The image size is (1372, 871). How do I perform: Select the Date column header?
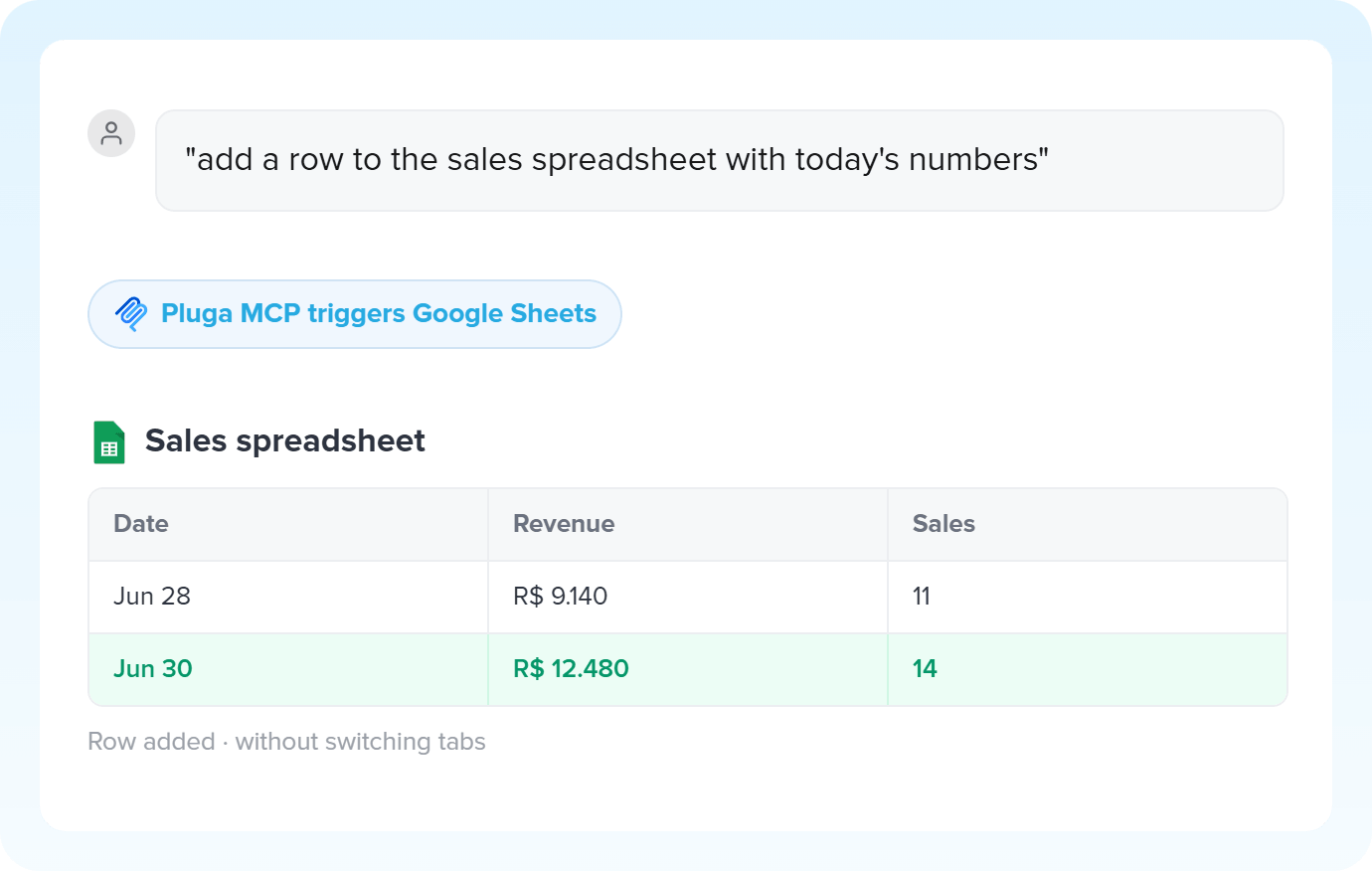coord(288,524)
